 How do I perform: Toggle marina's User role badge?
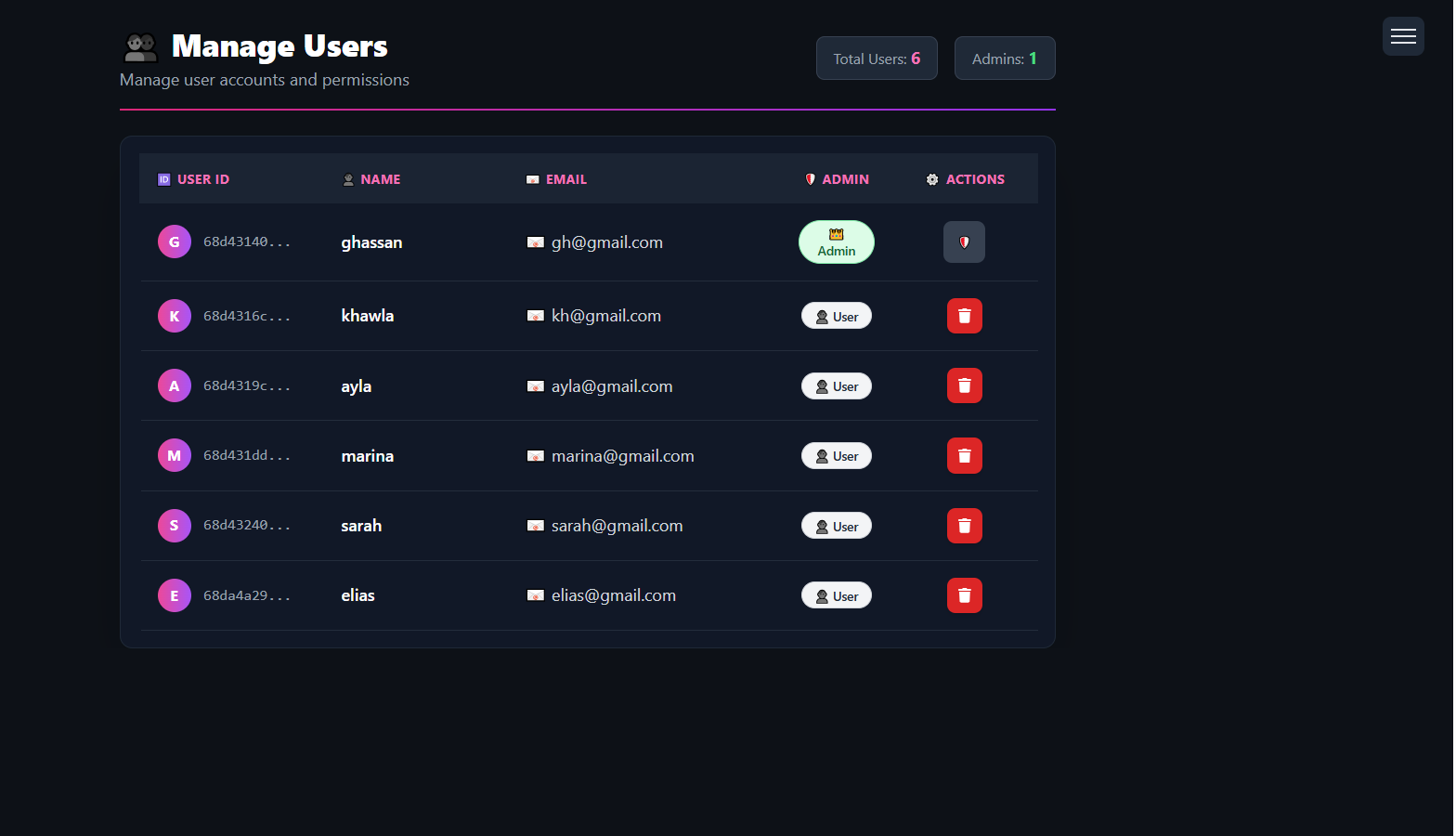tap(837, 456)
